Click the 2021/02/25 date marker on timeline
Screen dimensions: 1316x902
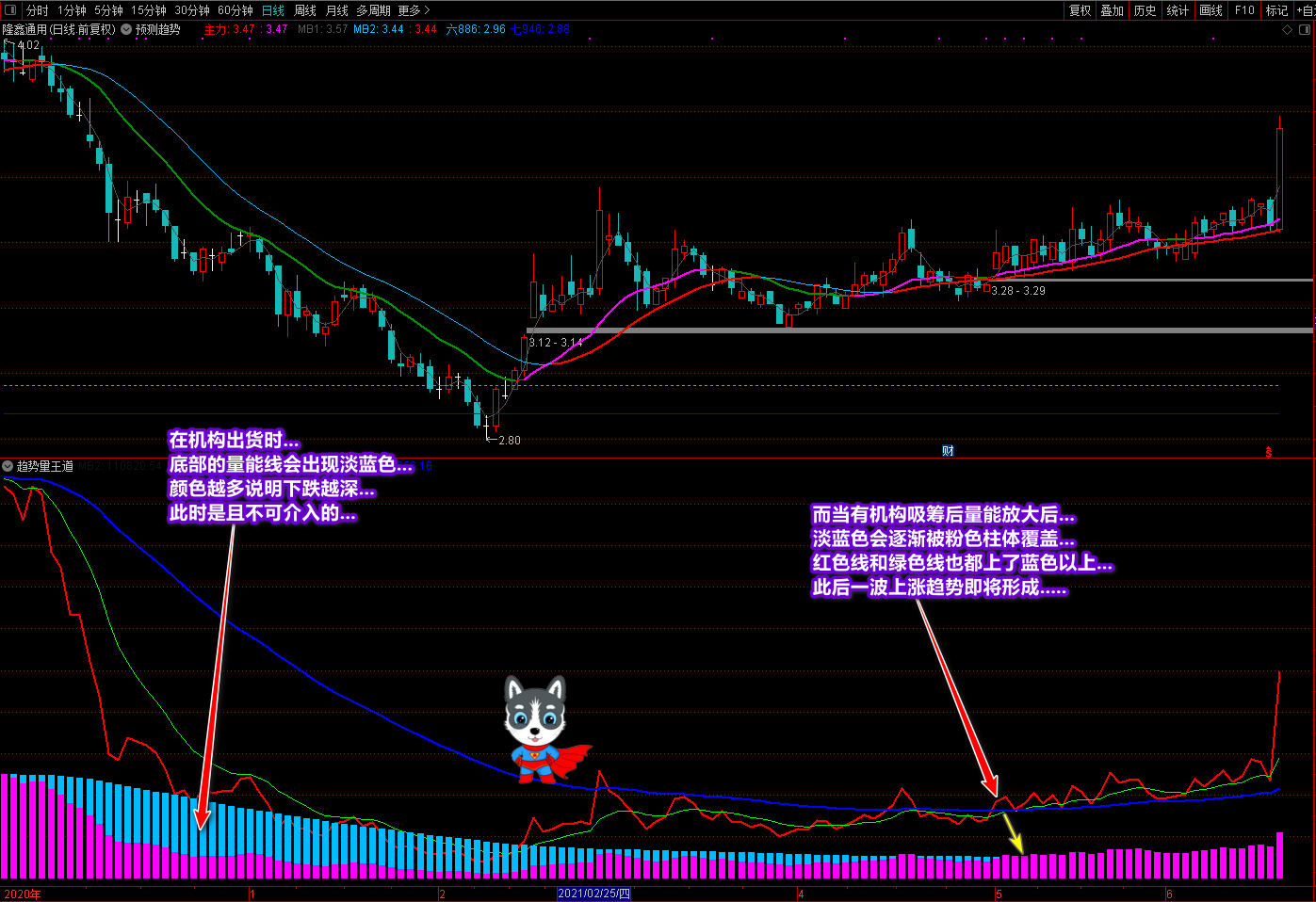(x=593, y=894)
